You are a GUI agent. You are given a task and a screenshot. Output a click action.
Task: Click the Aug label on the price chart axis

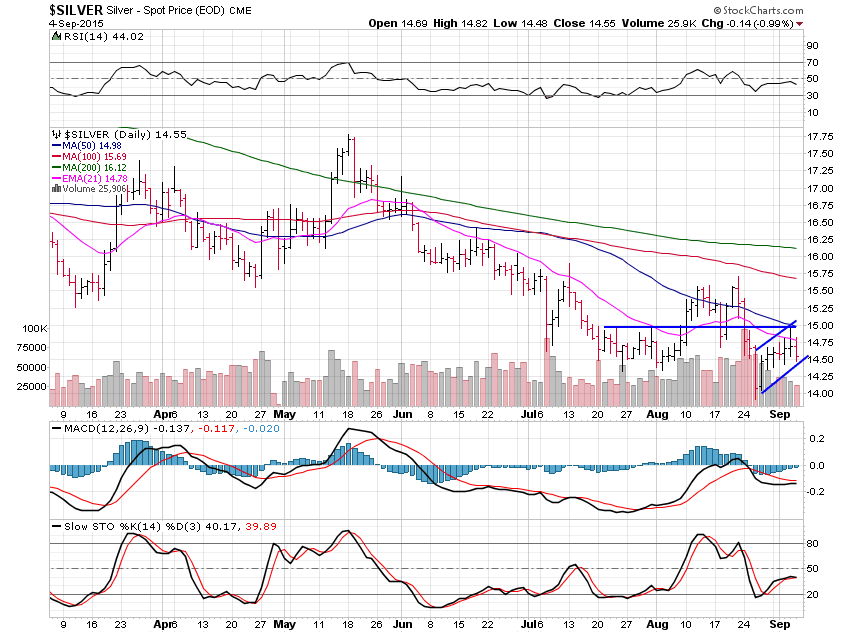pos(658,414)
